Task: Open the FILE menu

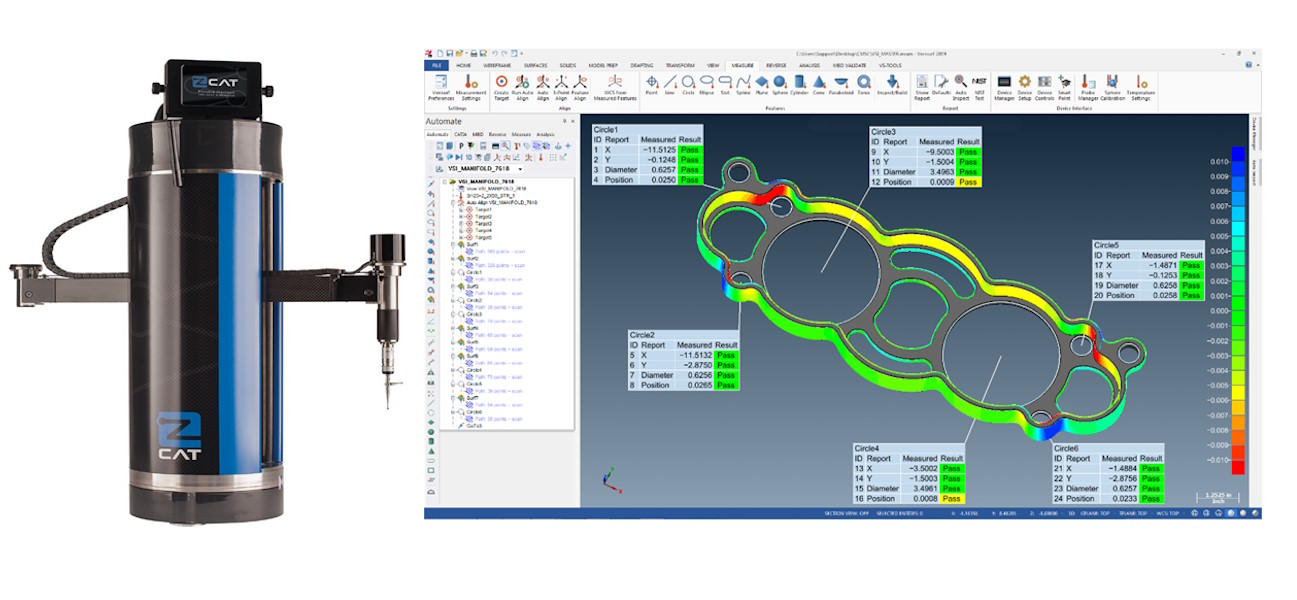Action: (437, 64)
